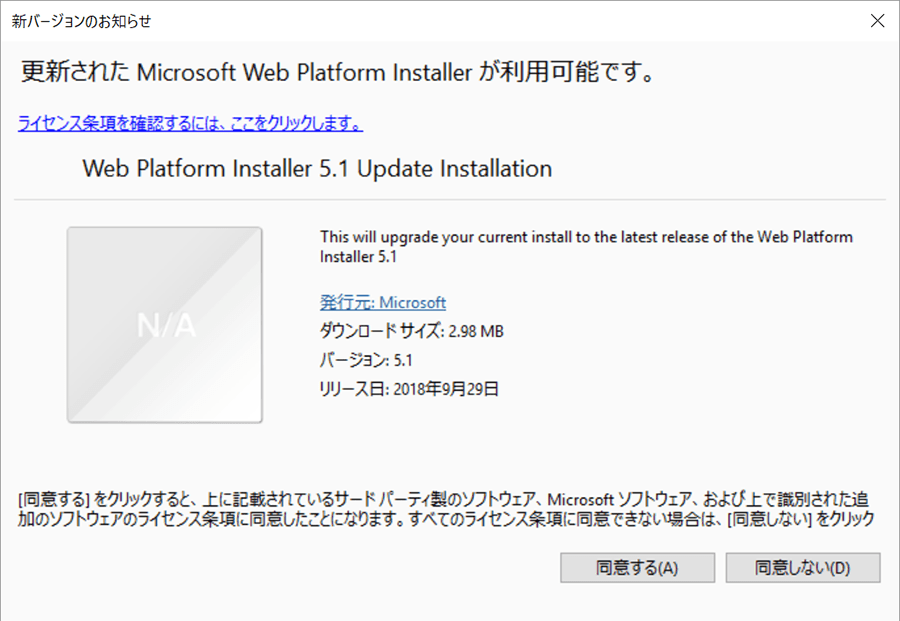Open the 発行元: Microsoft publisher link
900x621 pixels.
tap(383, 302)
